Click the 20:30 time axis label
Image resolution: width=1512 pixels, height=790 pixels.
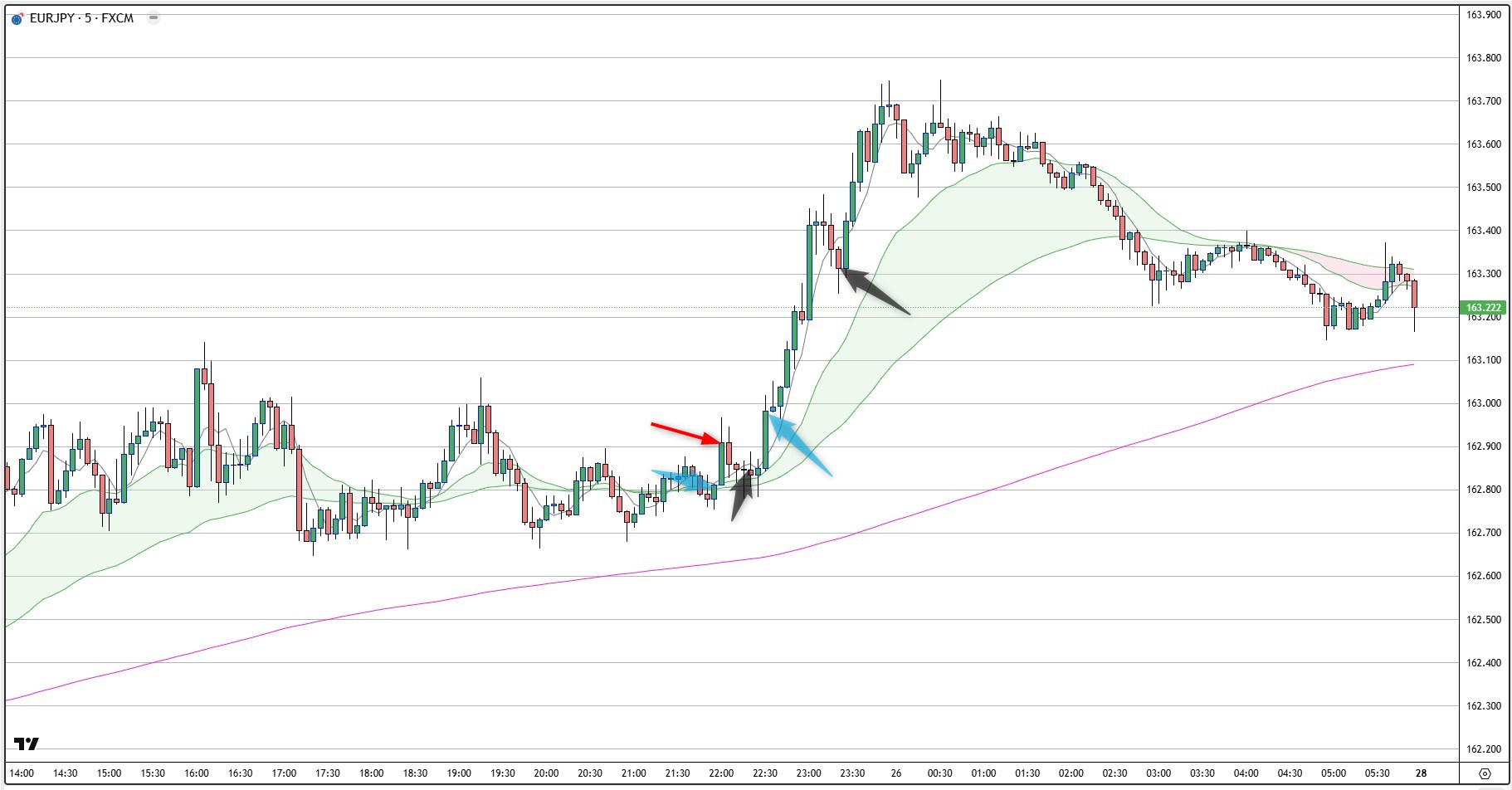(x=590, y=773)
